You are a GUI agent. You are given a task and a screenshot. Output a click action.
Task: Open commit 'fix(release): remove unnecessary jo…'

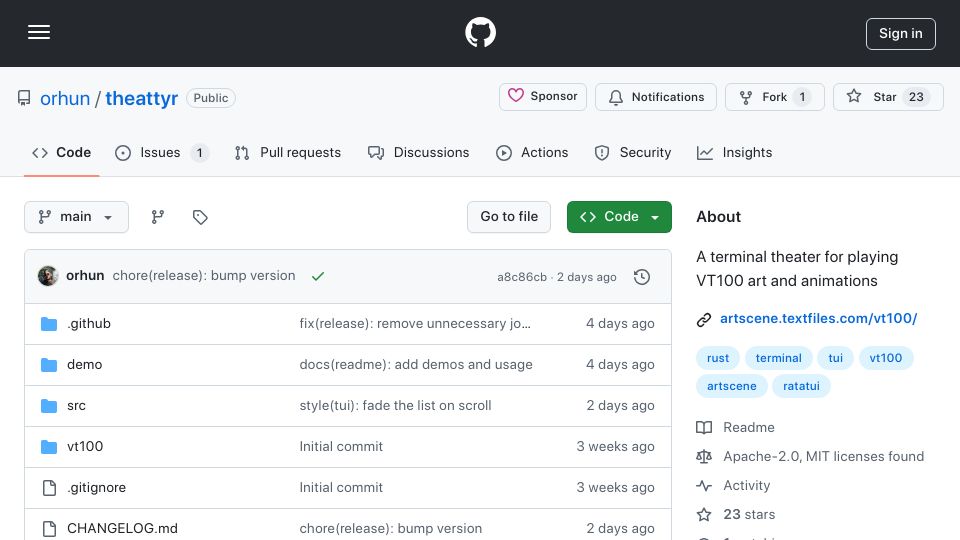(x=415, y=323)
